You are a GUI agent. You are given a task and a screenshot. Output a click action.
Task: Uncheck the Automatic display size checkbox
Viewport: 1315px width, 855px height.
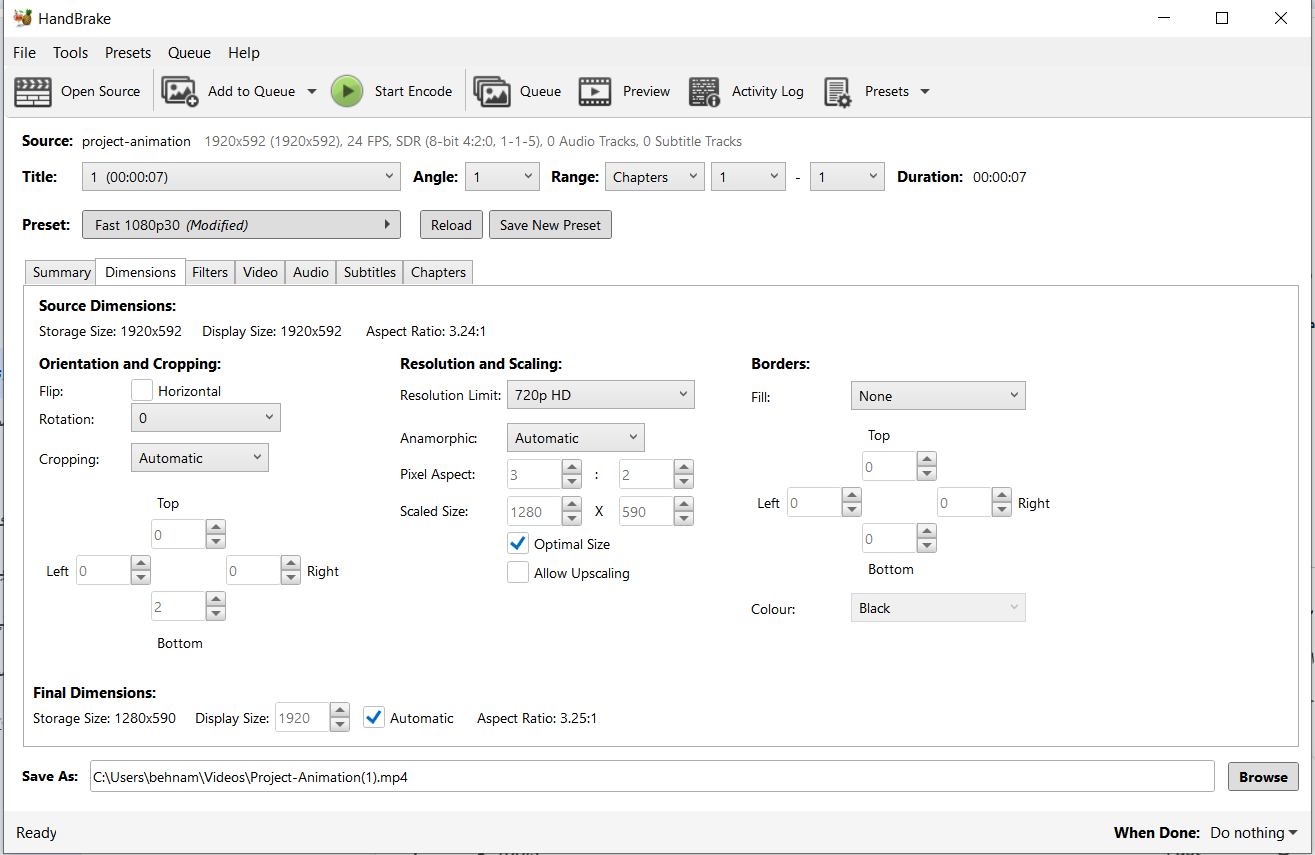click(374, 718)
